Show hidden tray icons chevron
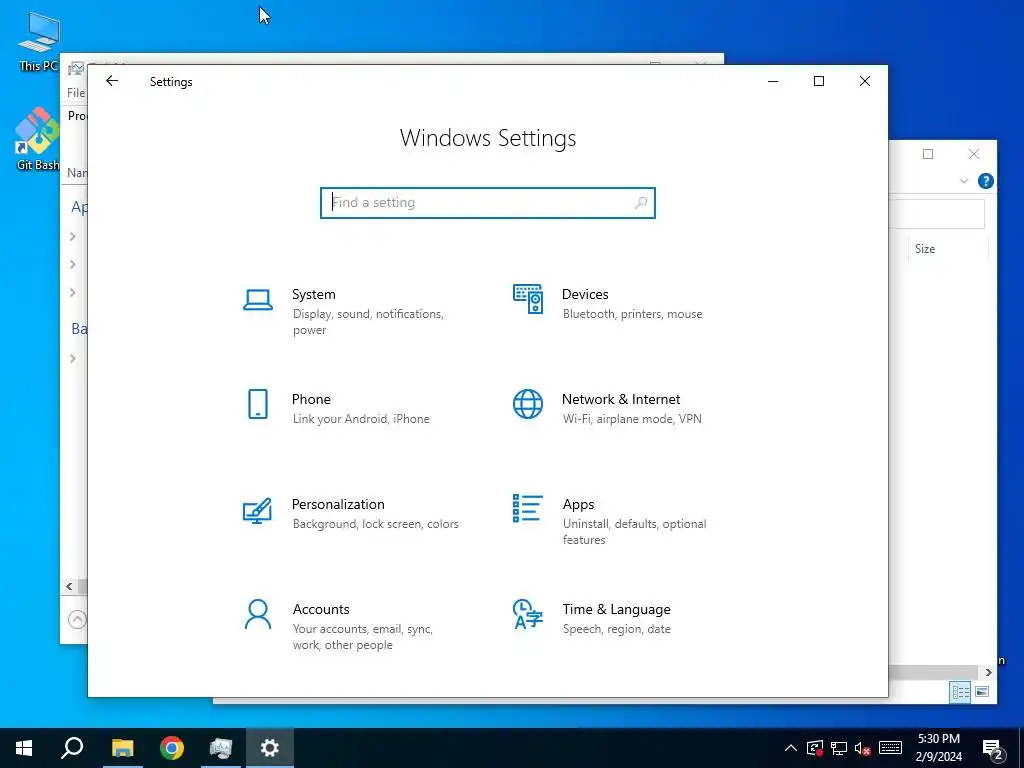 tap(790, 748)
